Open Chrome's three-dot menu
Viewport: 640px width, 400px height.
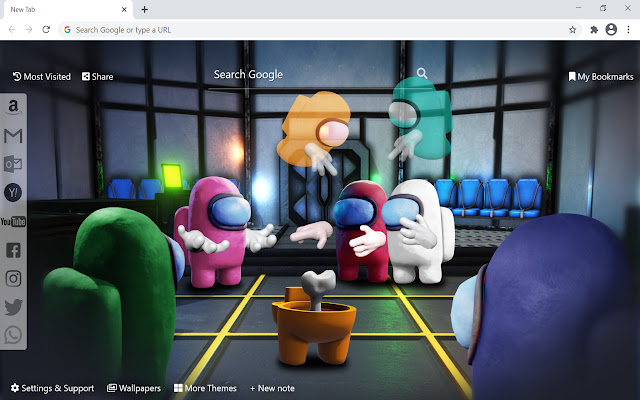[x=629, y=29]
